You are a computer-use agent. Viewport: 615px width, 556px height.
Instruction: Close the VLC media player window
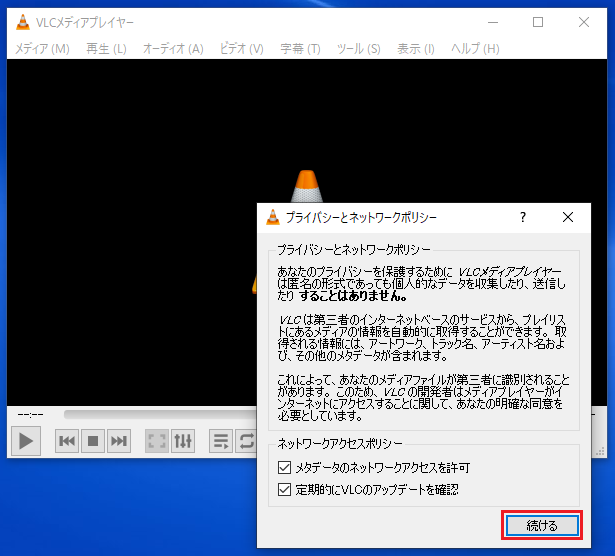tap(584, 22)
